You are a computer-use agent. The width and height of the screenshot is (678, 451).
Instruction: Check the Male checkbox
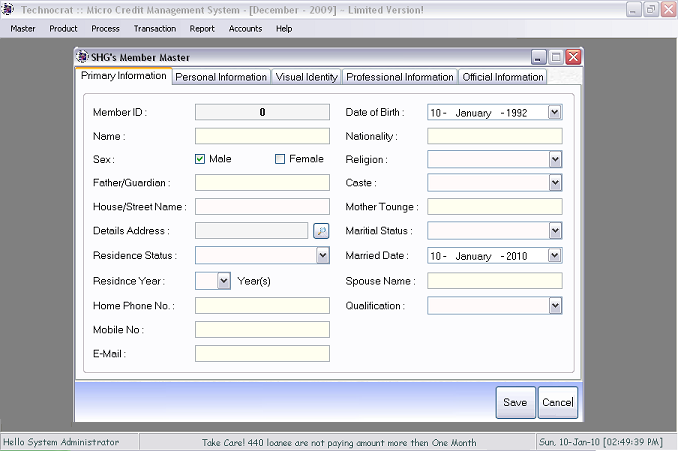coord(200,159)
